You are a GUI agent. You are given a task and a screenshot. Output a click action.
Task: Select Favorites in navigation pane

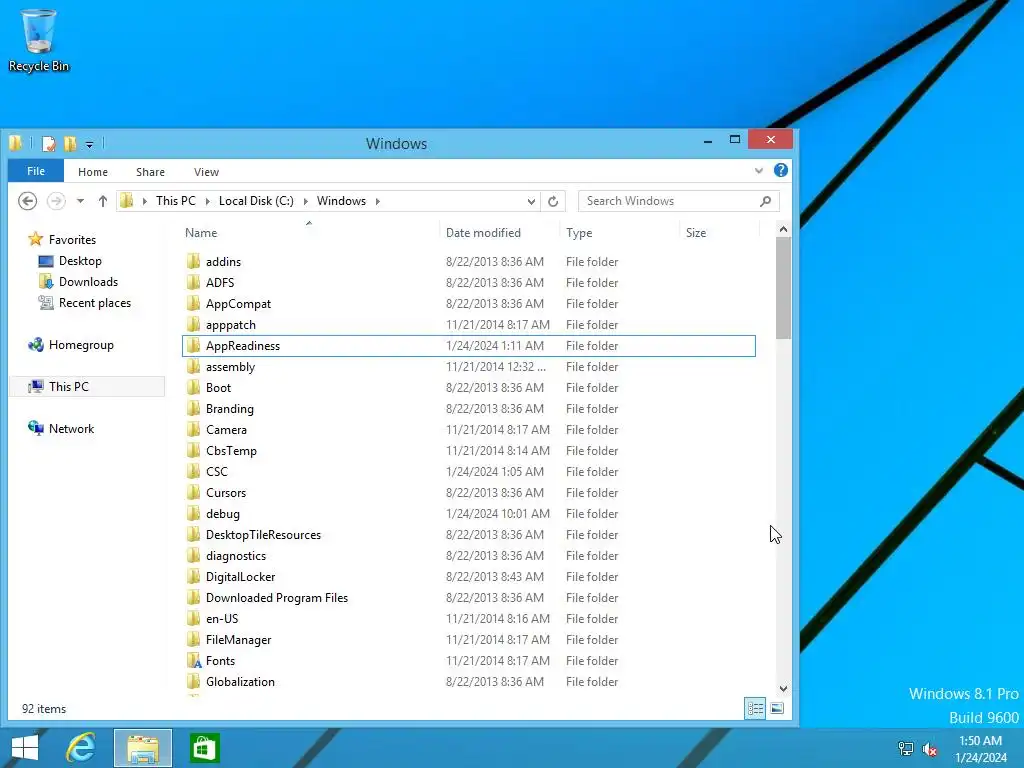(x=62, y=240)
